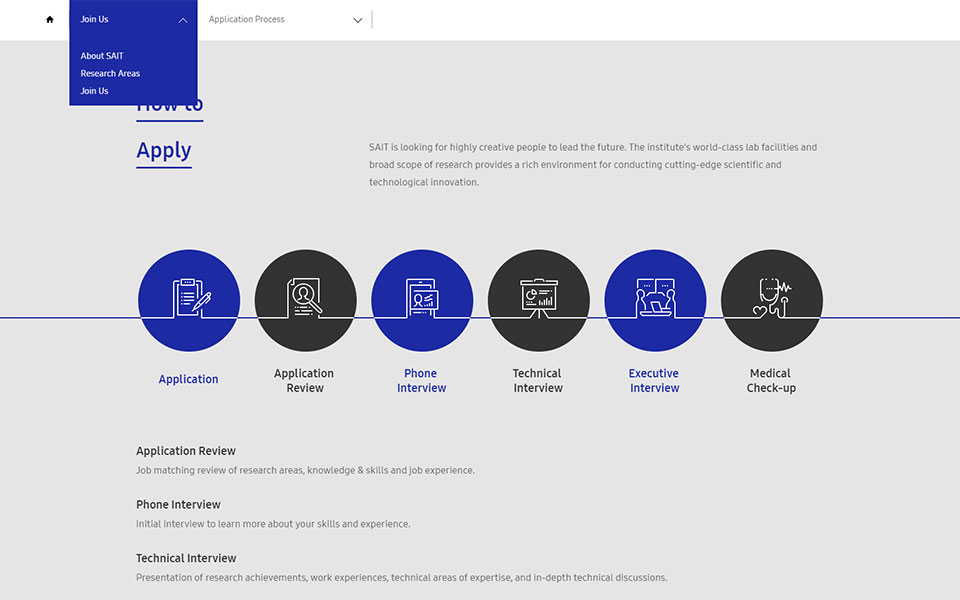Pick Join Us entry in dropdown list
Screen dimensions: 960x600
[95, 91]
